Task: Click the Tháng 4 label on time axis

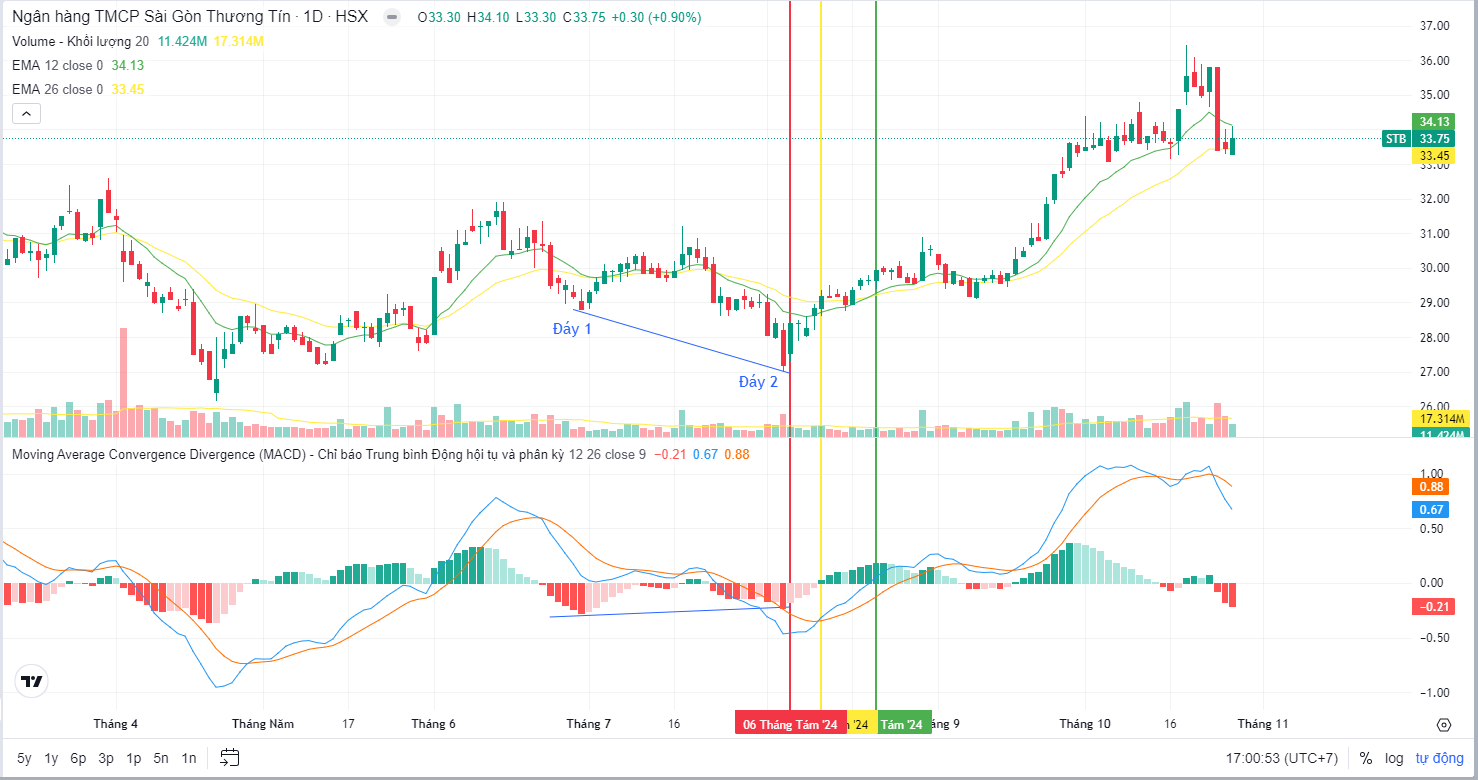Action: (116, 723)
